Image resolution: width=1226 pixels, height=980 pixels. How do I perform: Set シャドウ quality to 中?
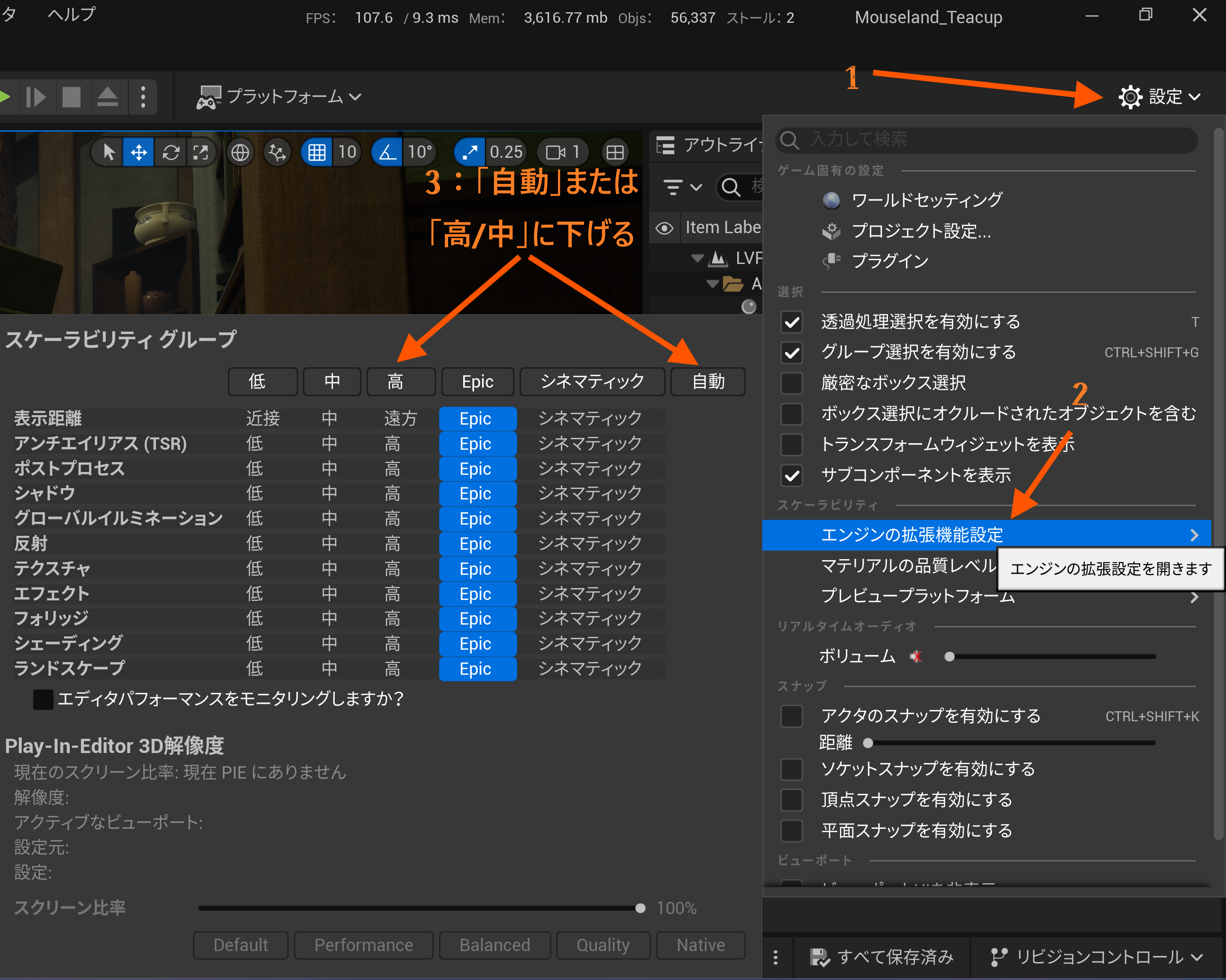[329, 494]
